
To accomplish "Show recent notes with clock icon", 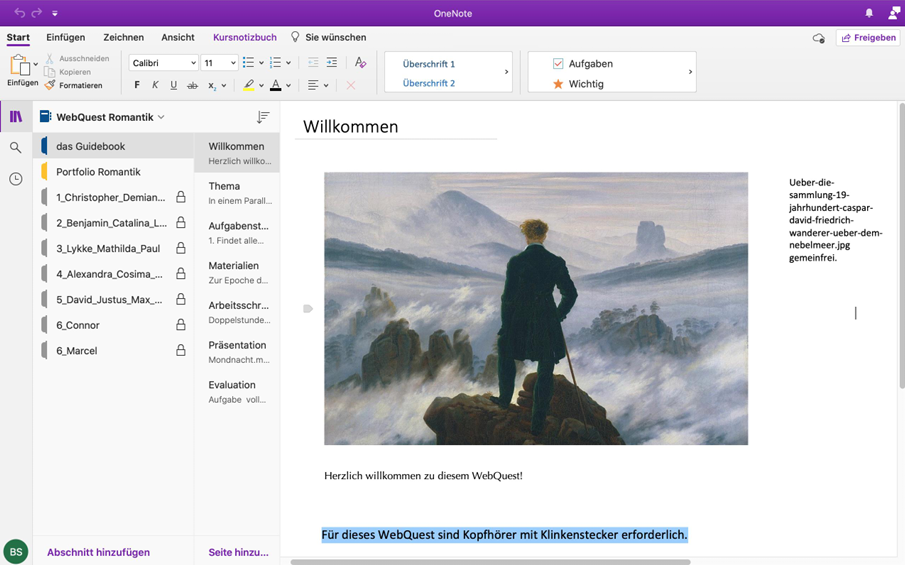I will 16,179.
